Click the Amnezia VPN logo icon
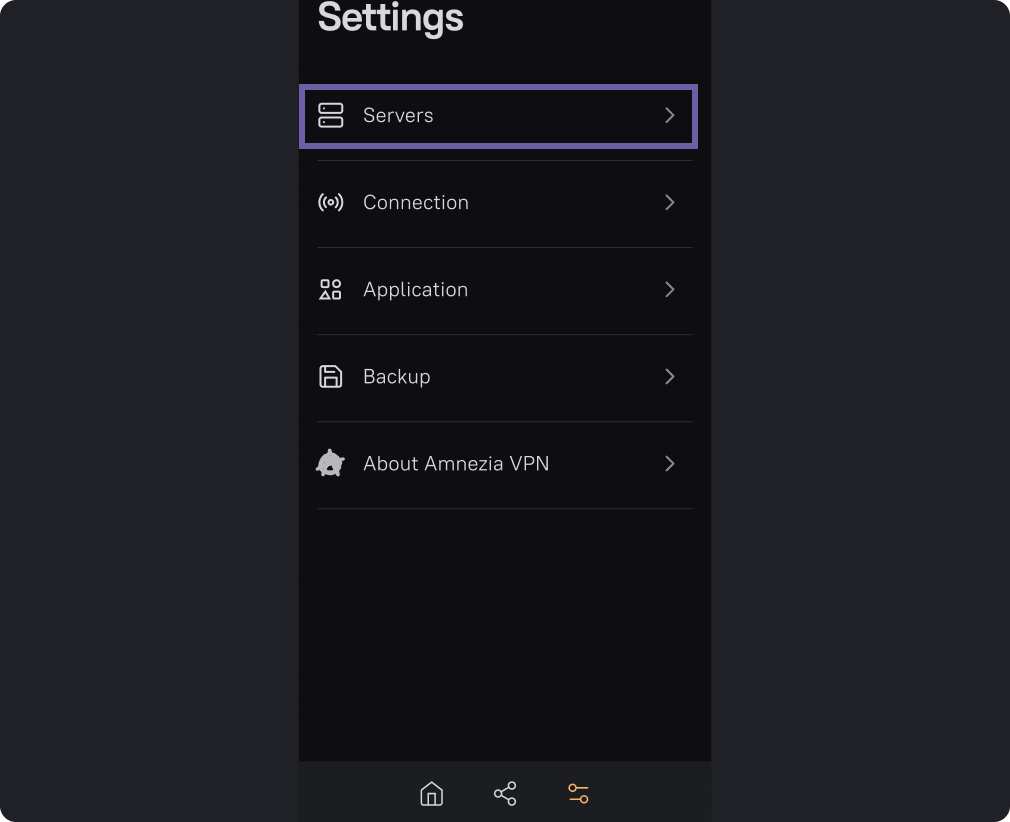This screenshot has height=822, width=1010. [330, 464]
